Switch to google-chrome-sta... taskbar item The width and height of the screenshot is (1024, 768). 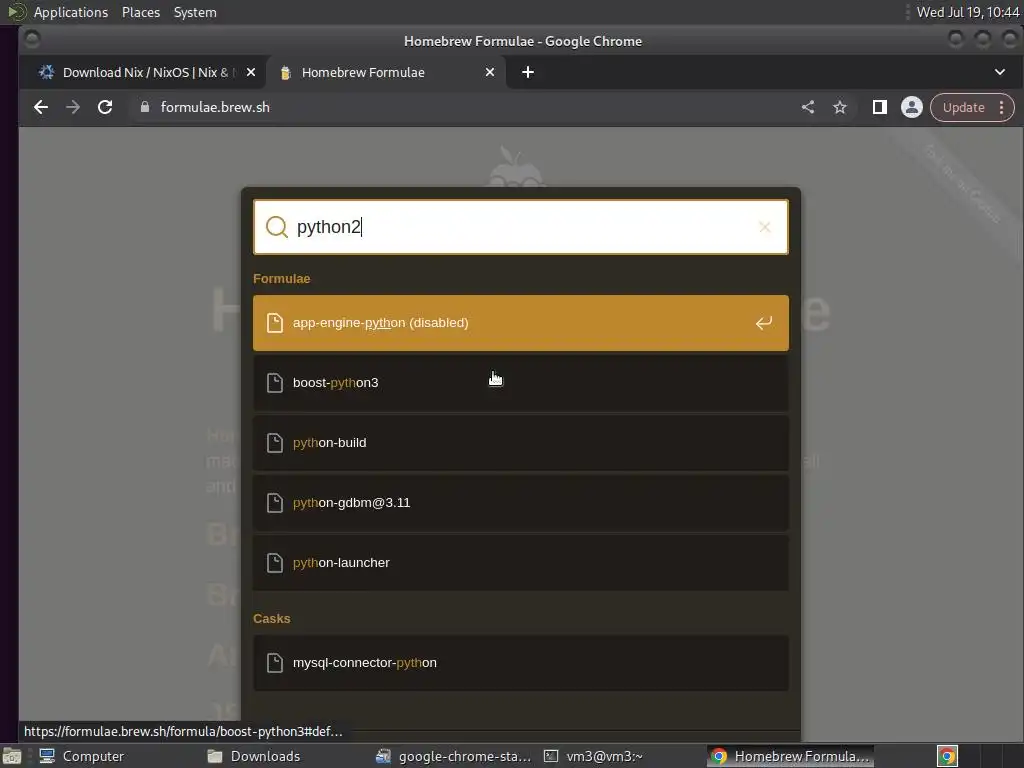(x=454, y=756)
